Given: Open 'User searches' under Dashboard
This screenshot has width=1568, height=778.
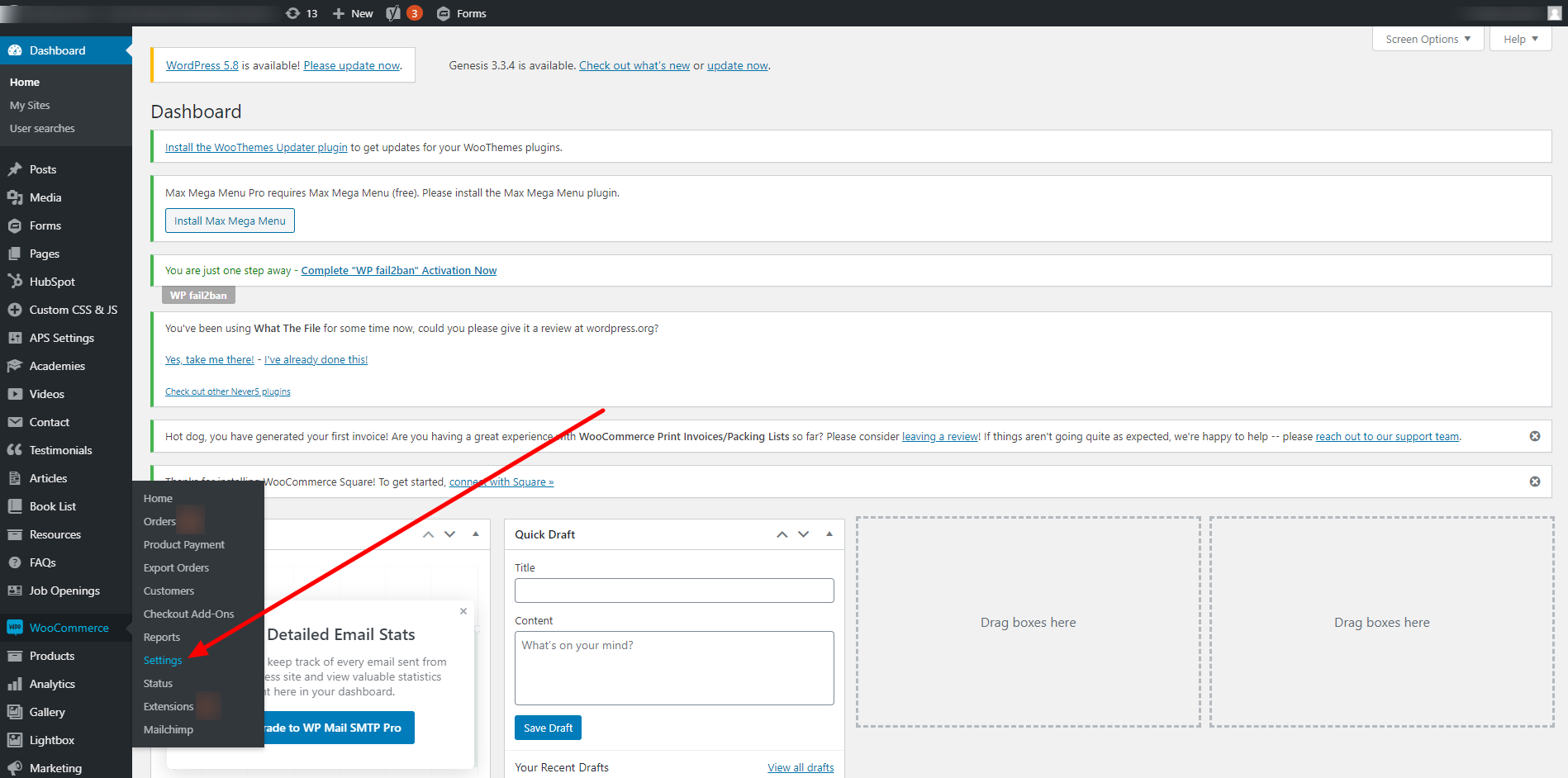Looking at the screenshot, I should 42,128.
